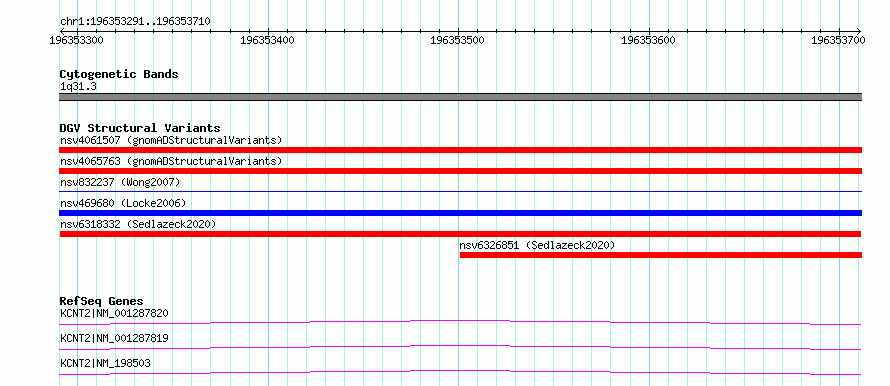Open variant label nsv6318332 (Sedlazeck2020)

138,224
